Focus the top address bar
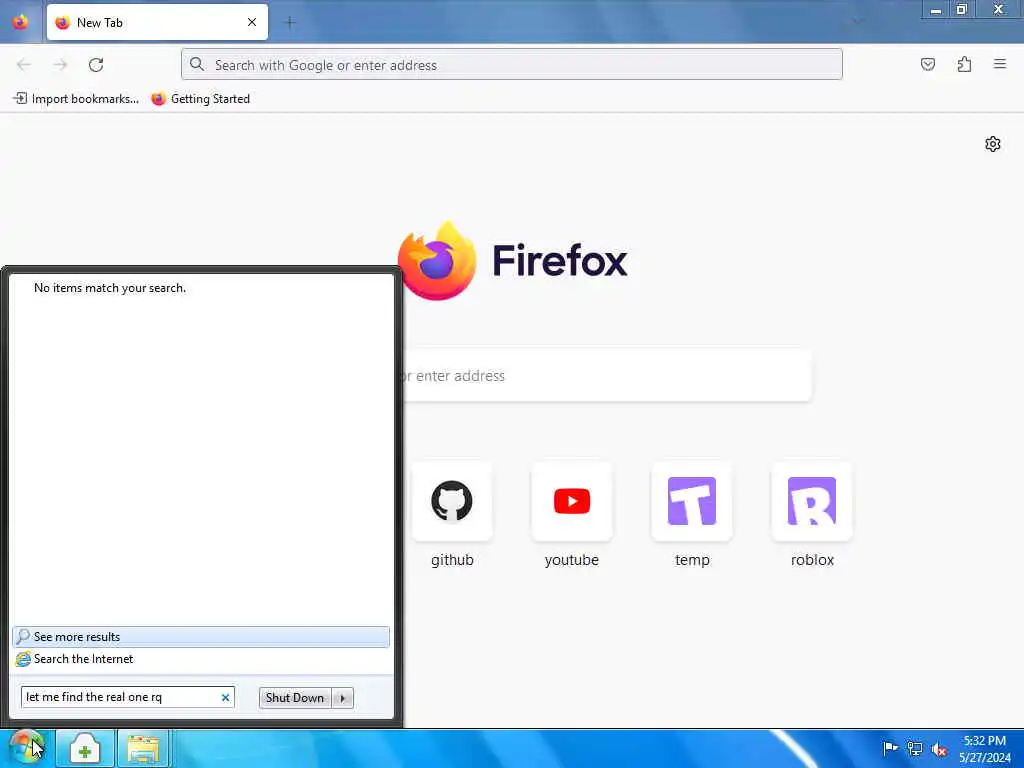The image size is (1024, 768). tap(512, 65)
